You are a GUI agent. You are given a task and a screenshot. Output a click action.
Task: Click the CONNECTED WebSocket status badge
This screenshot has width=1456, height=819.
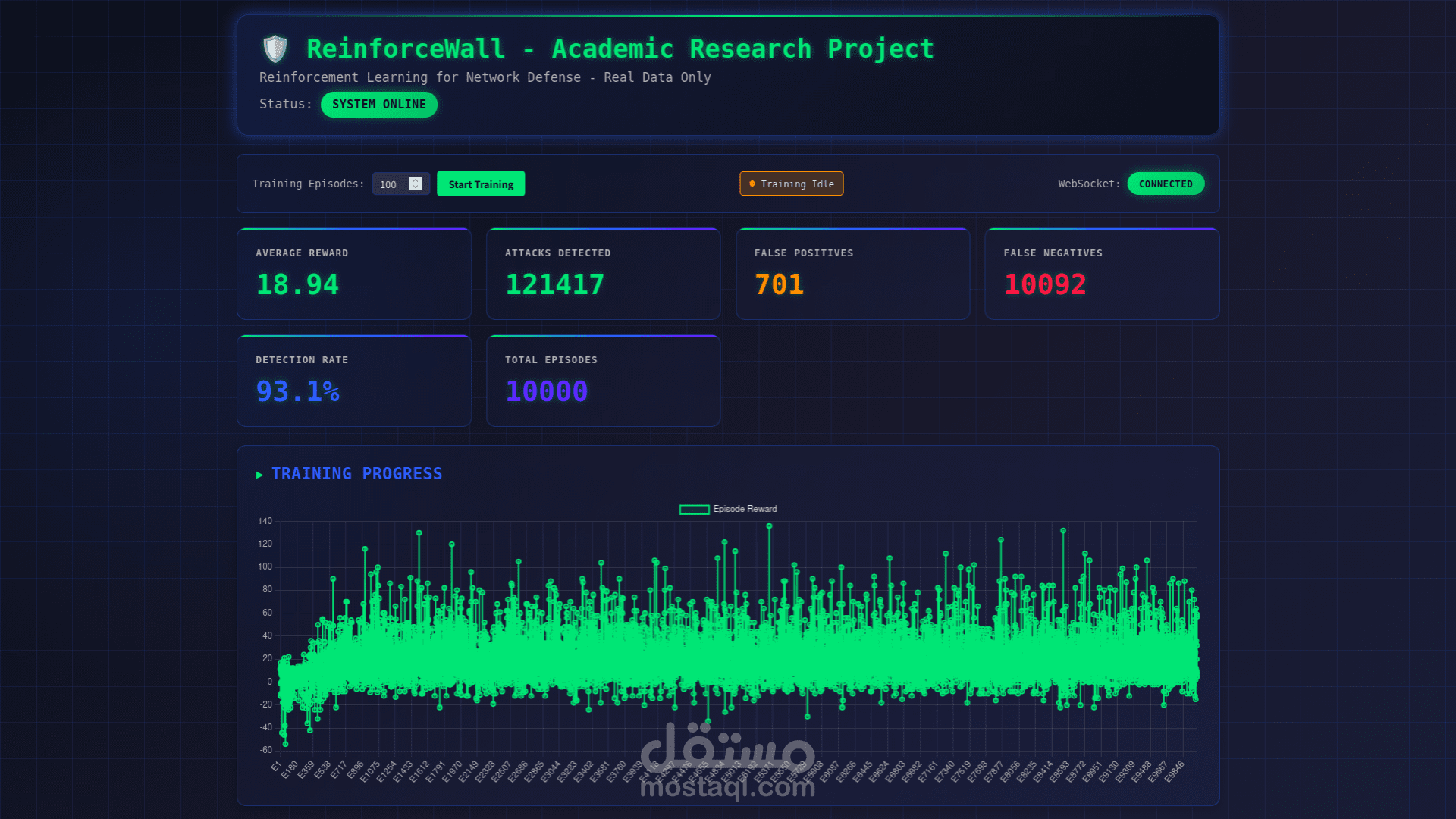pyautogui.click(x=1166, y=184)
